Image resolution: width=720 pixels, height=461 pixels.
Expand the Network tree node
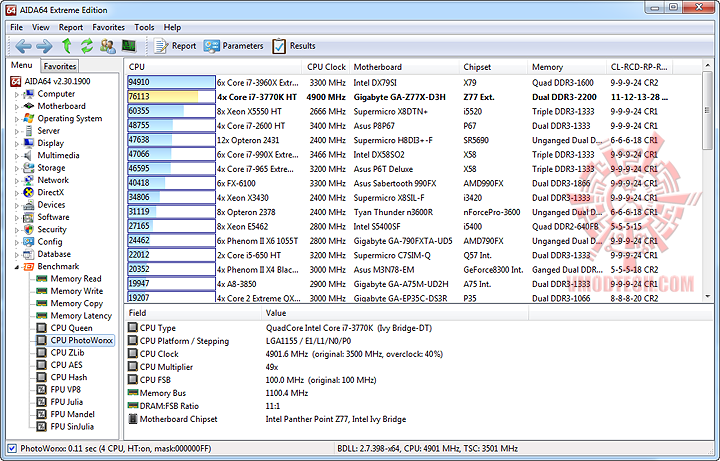click(x=17, y=180)
